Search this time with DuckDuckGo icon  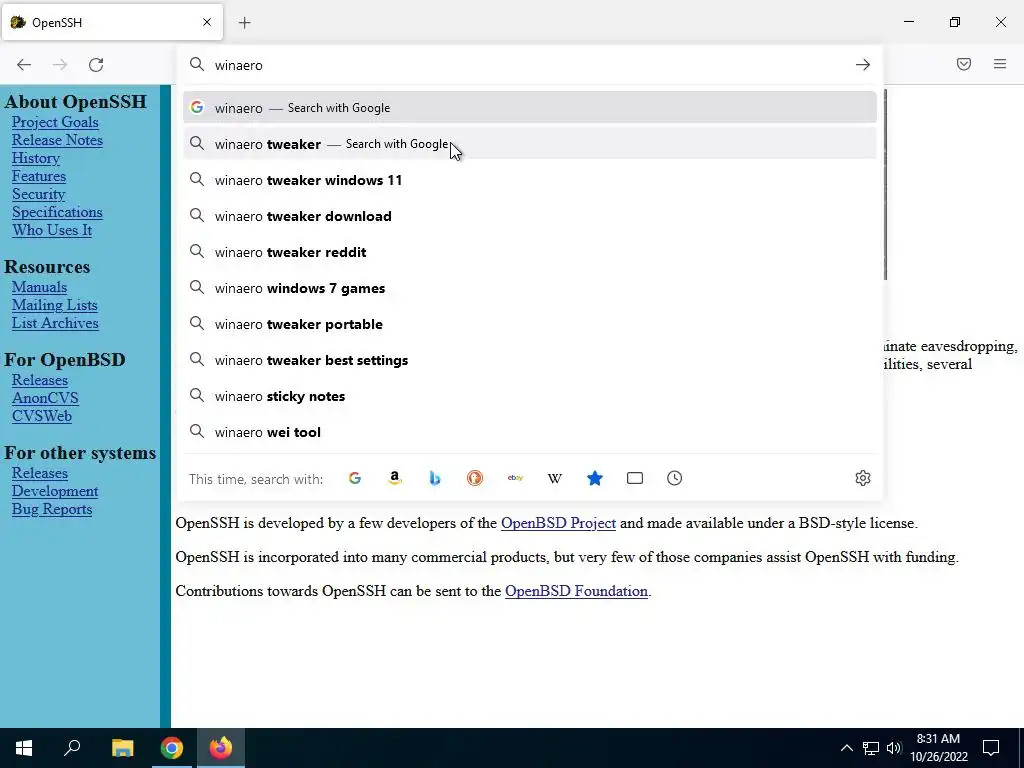(x=475, y=478)
